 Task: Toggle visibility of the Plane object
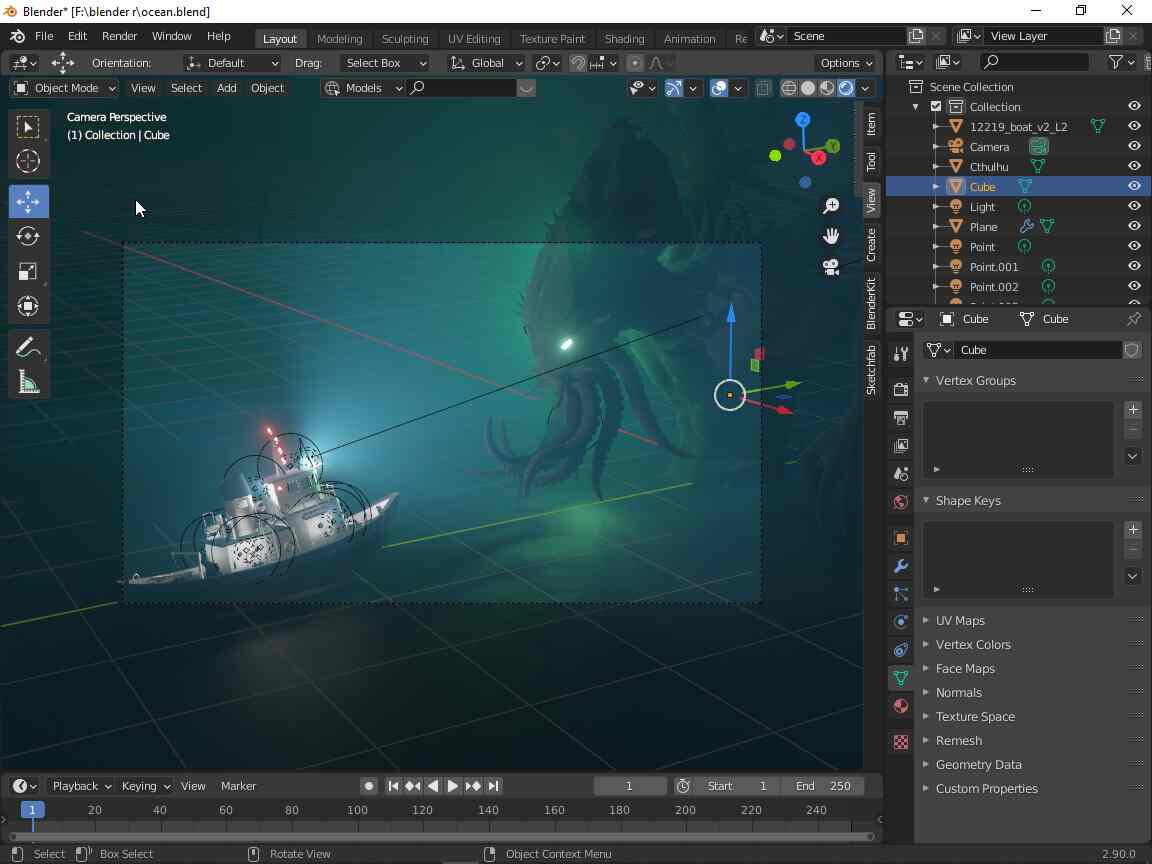pyautogui.click(x=1134, y=226)
